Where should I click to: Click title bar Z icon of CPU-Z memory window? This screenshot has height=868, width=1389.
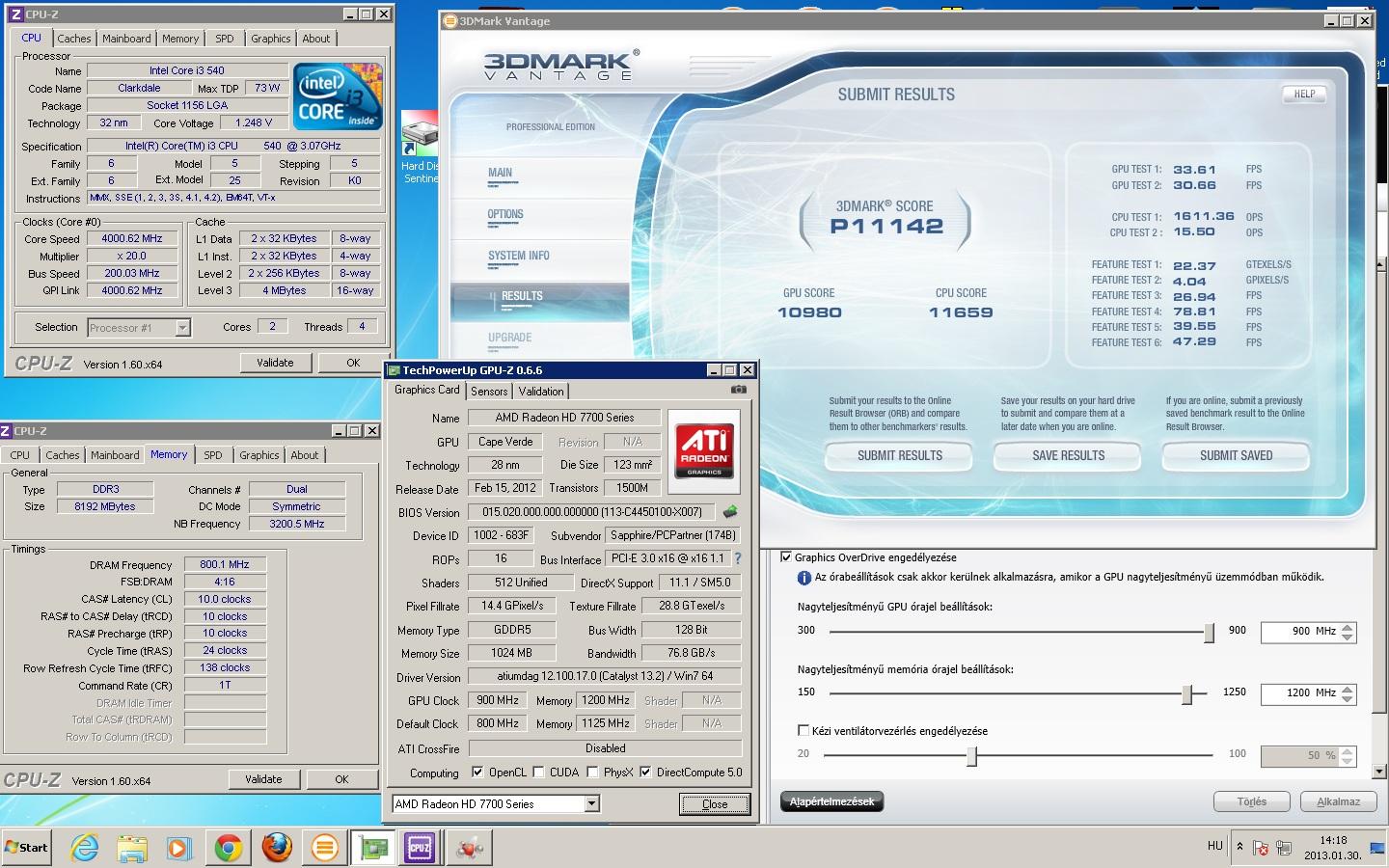click(6, 431)
